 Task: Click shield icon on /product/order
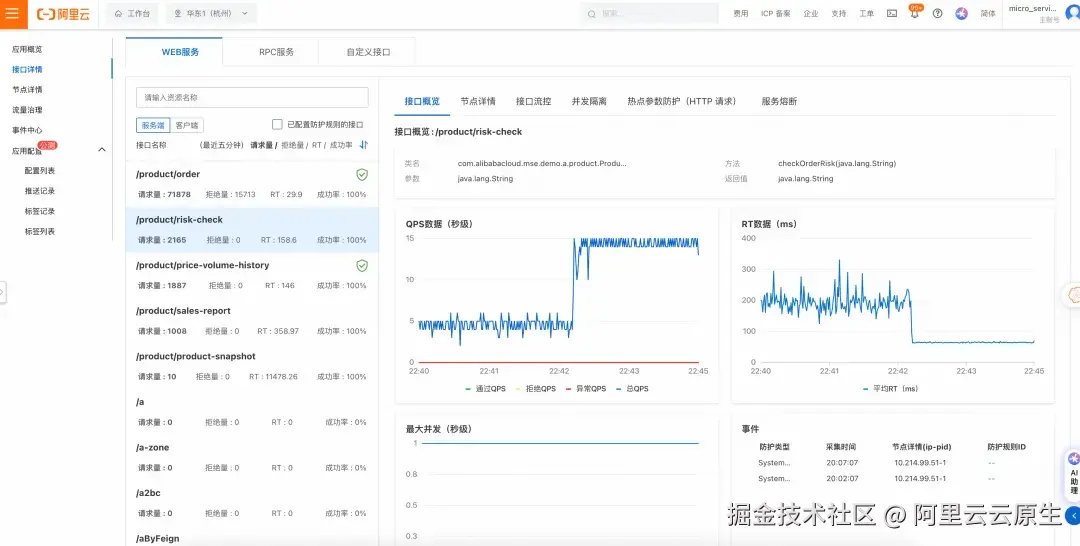click(362, 175)
